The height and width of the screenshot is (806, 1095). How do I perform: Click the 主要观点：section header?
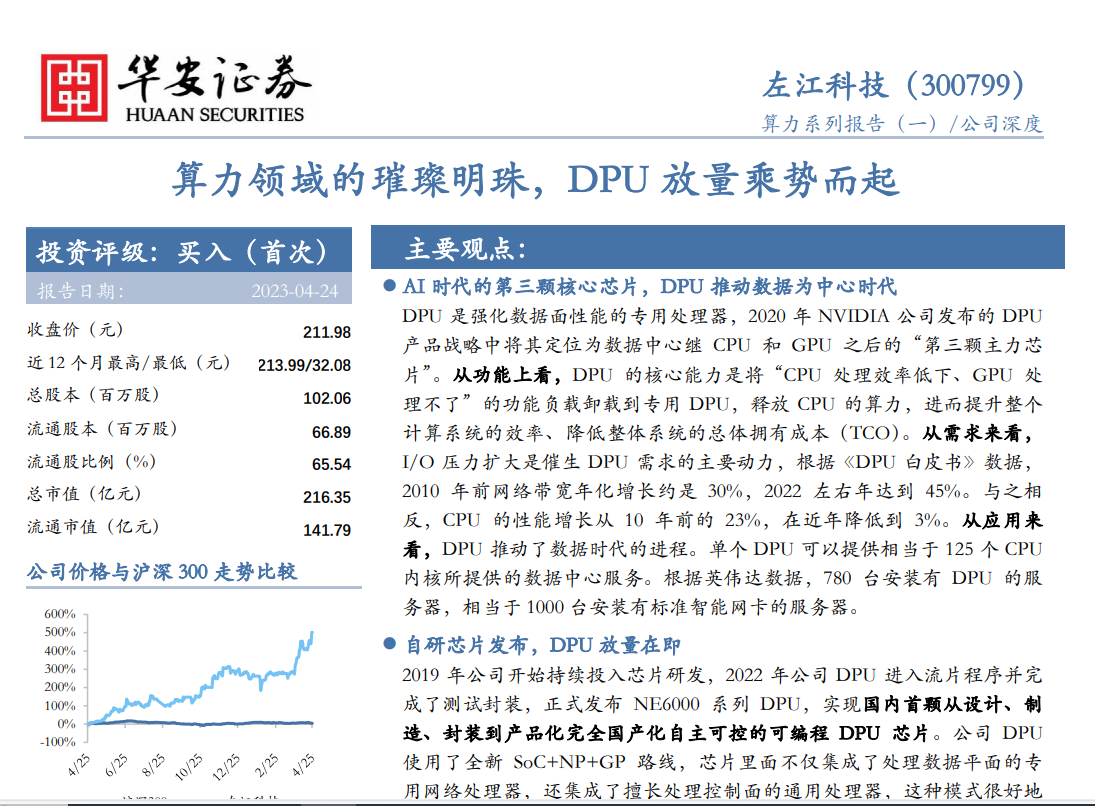click(x=717, y=248)
